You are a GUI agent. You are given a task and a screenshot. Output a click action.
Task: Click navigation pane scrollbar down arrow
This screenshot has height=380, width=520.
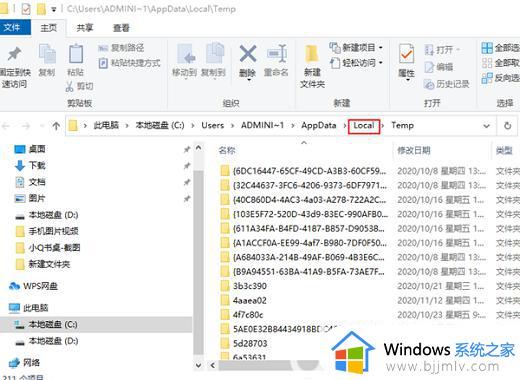(x=198, y=365)
